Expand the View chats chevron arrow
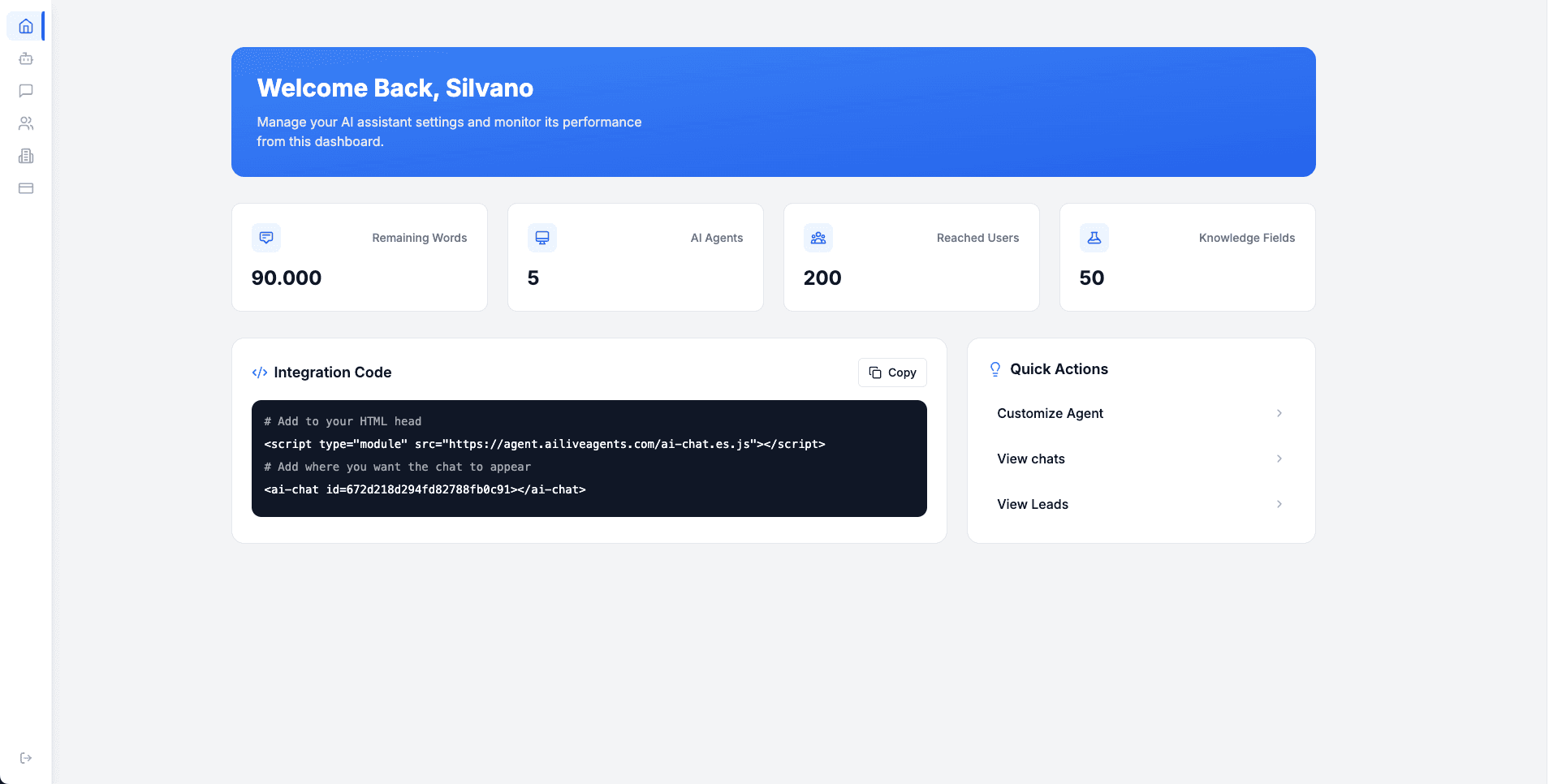Viewport: 1549px width, 784px height. coord(1279,459)
